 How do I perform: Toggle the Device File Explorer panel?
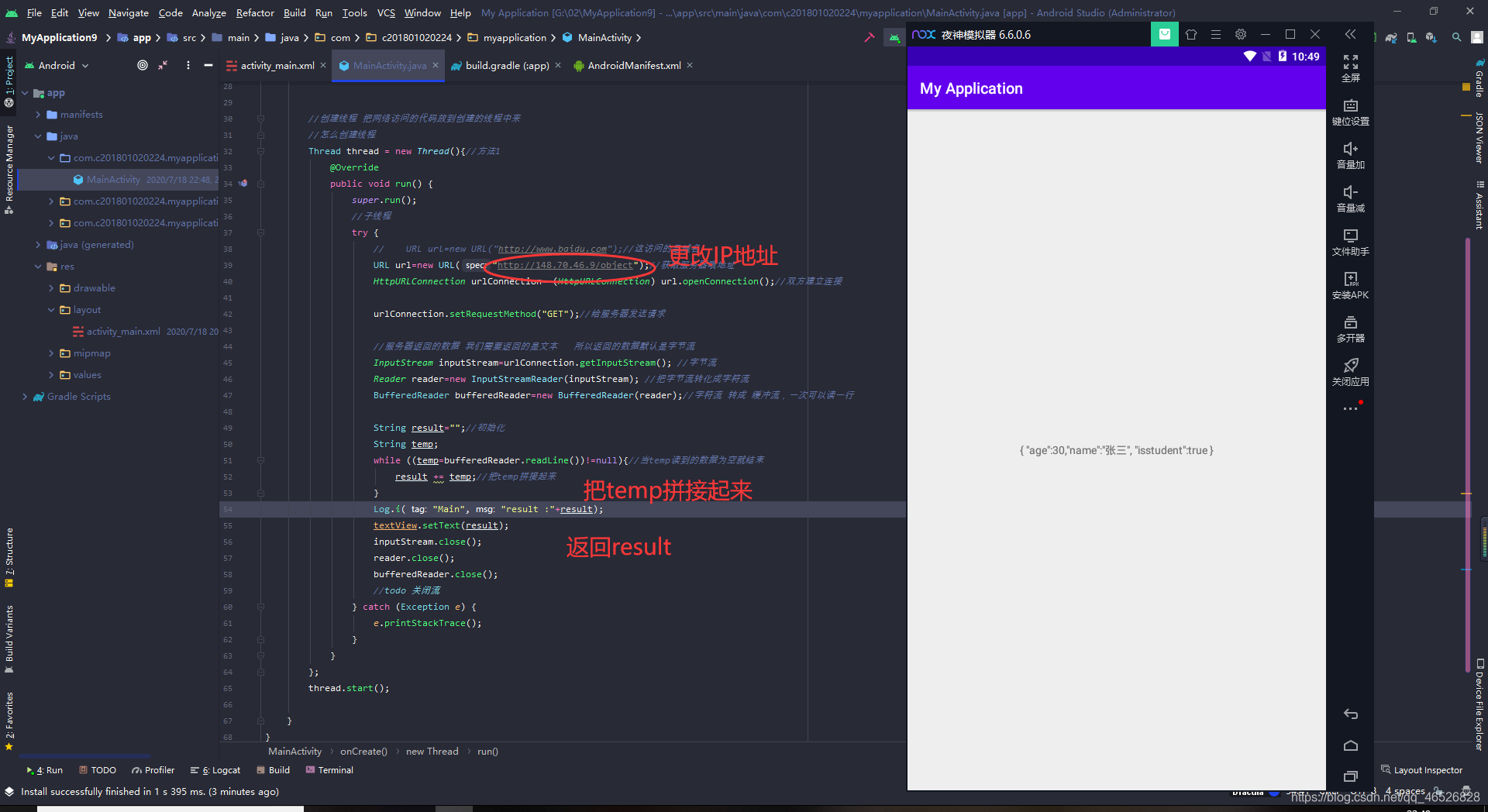[1479, 704]
